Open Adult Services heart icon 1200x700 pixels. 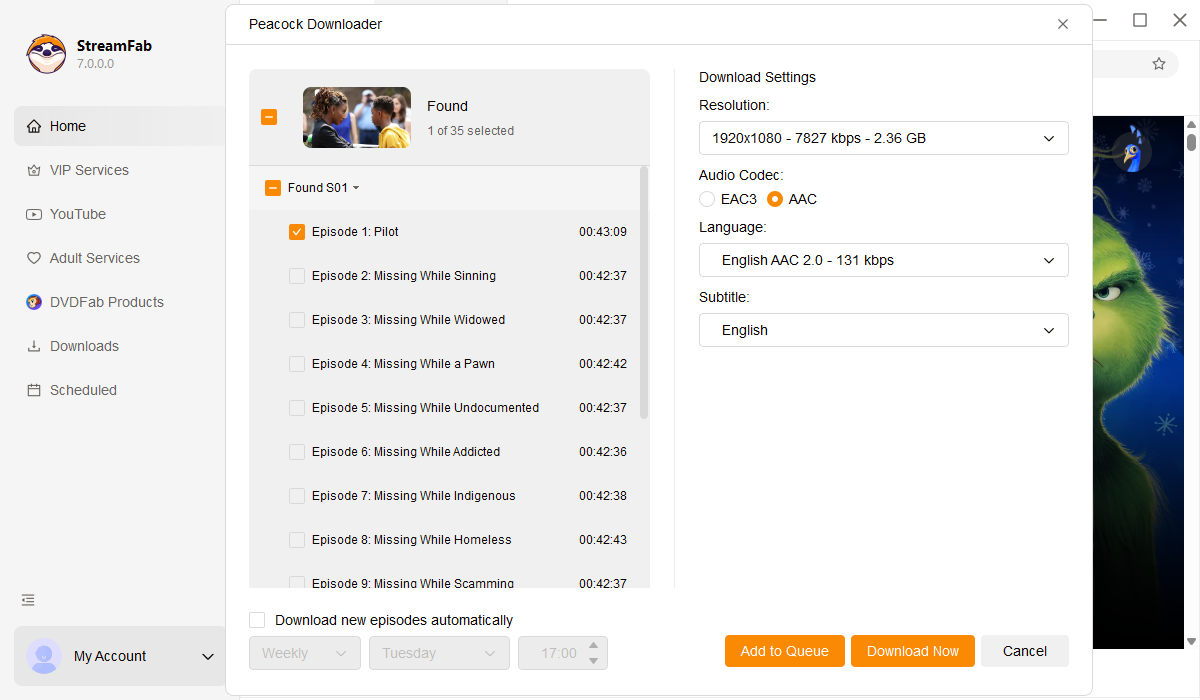tap(34, 259)
